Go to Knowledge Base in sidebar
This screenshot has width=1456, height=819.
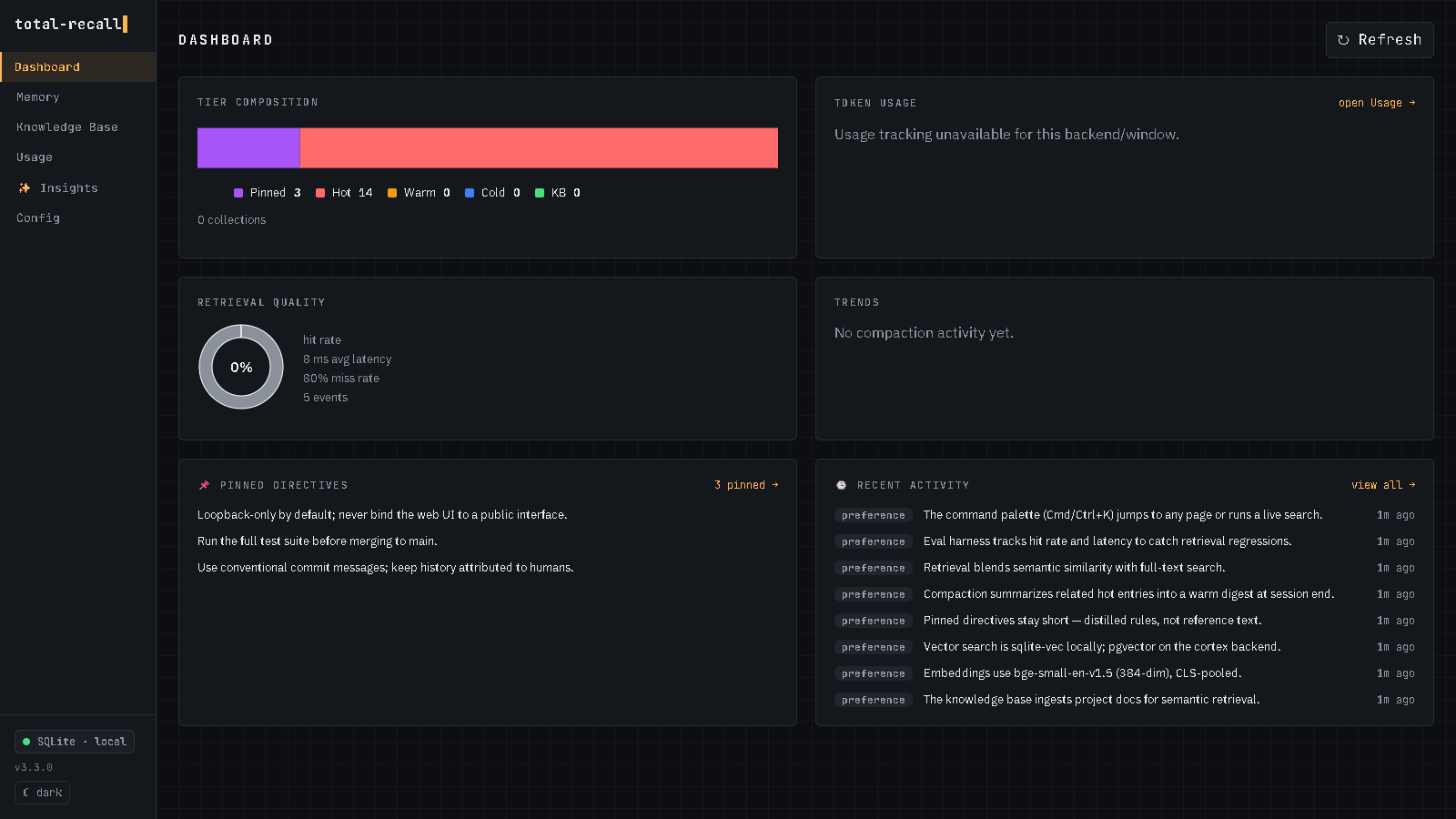tap(78, 127)
